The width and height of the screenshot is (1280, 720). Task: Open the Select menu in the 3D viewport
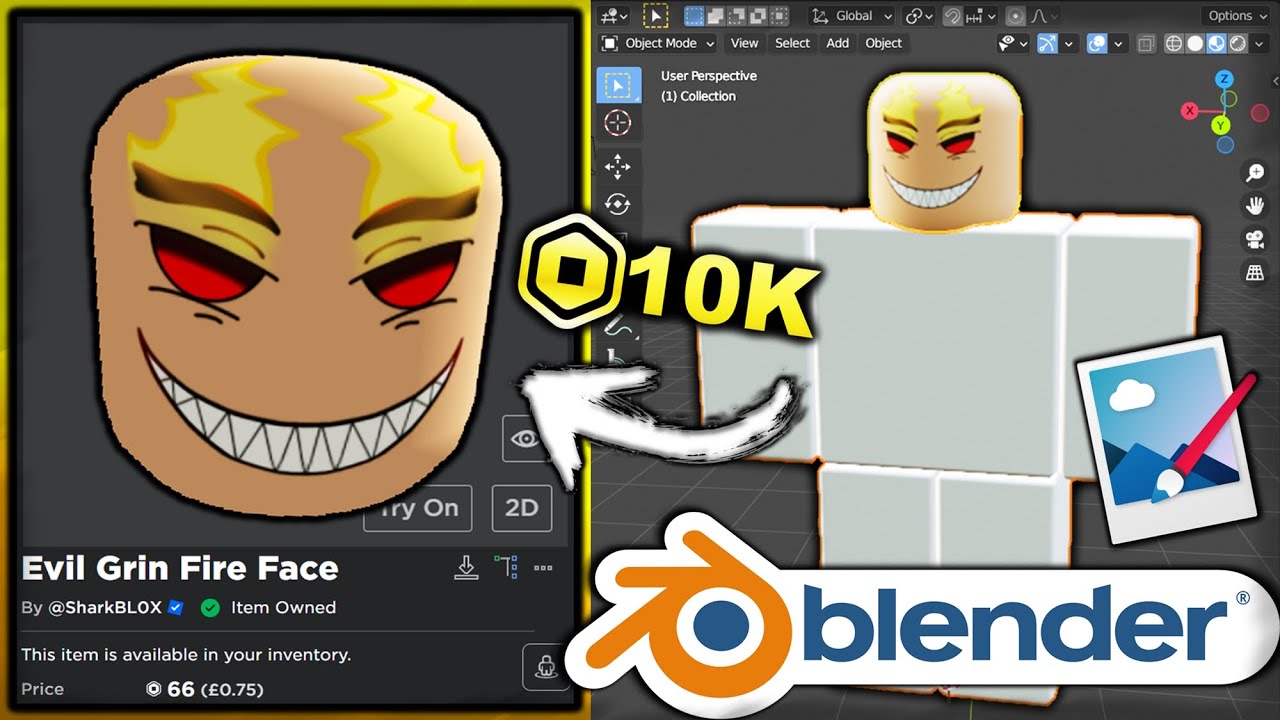[792, 43]
